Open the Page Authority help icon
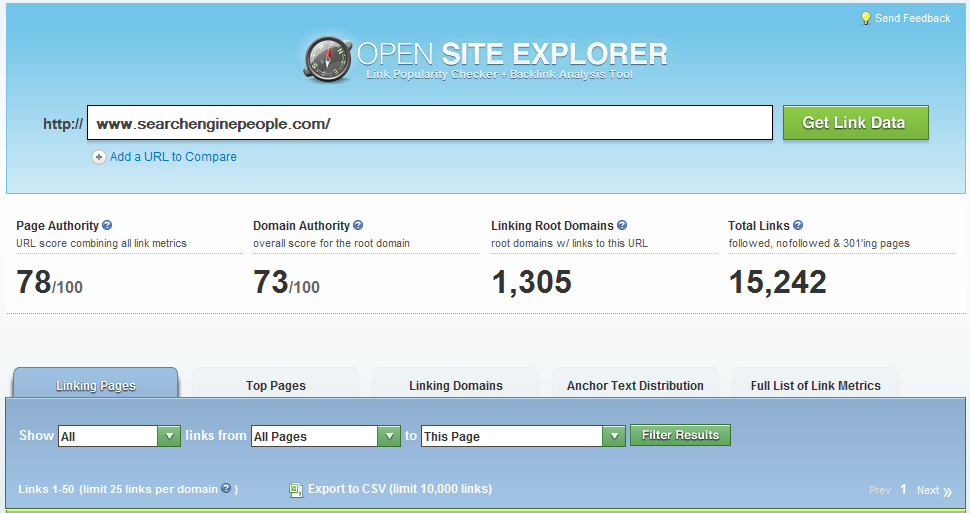 (107, 226)
